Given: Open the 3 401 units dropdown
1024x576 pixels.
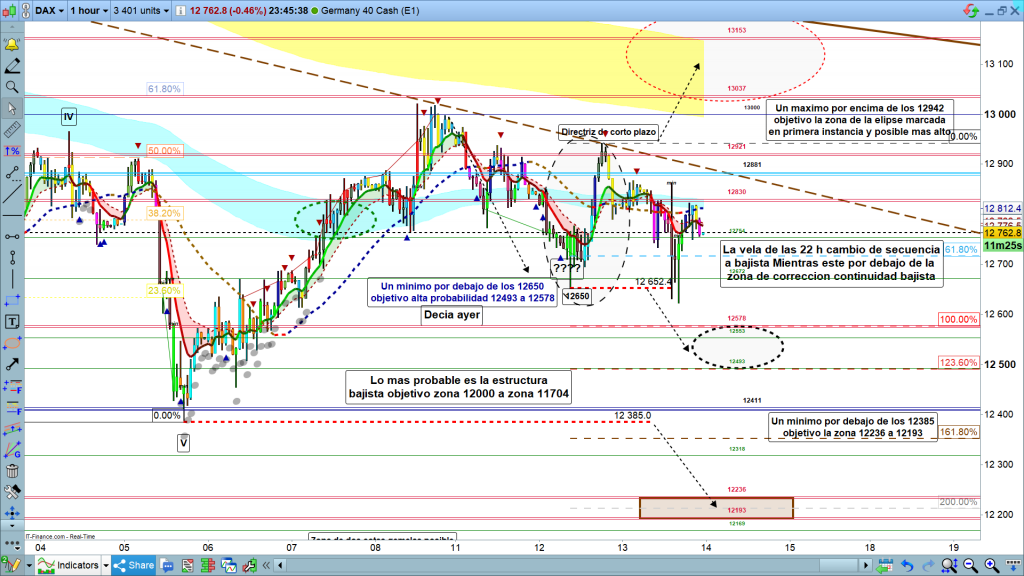Looking at the screenshot, I should pos(142,11).
